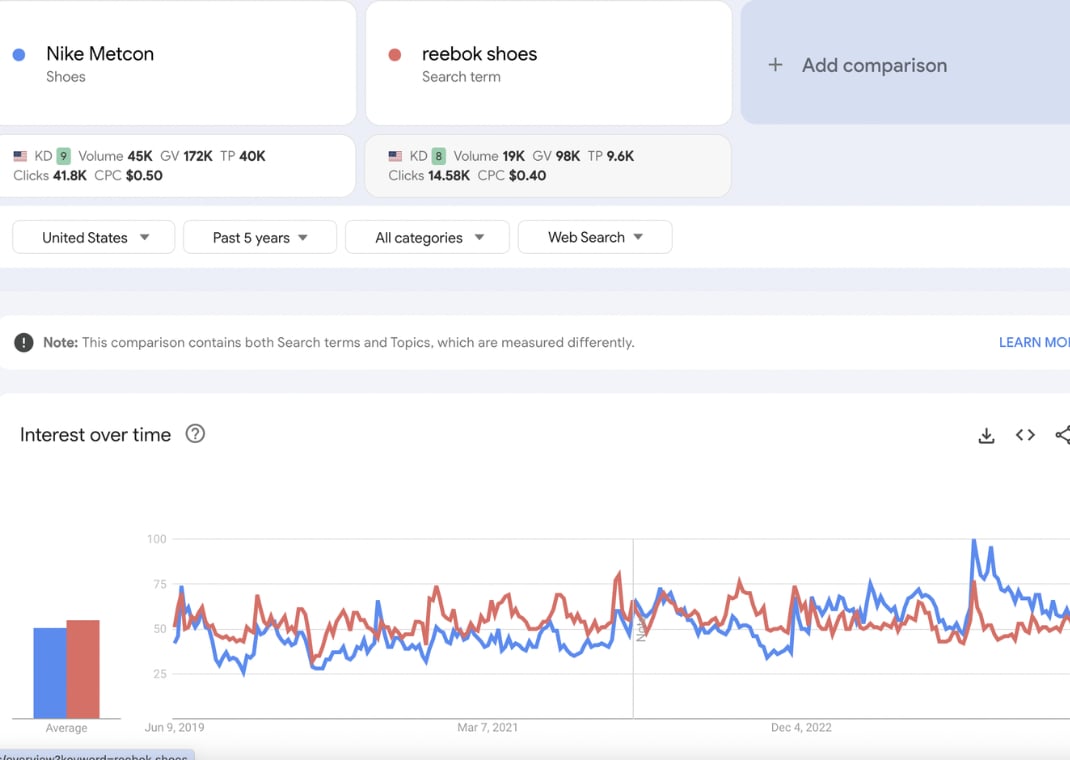Expand the Past 5 years time range

point(260,237)
